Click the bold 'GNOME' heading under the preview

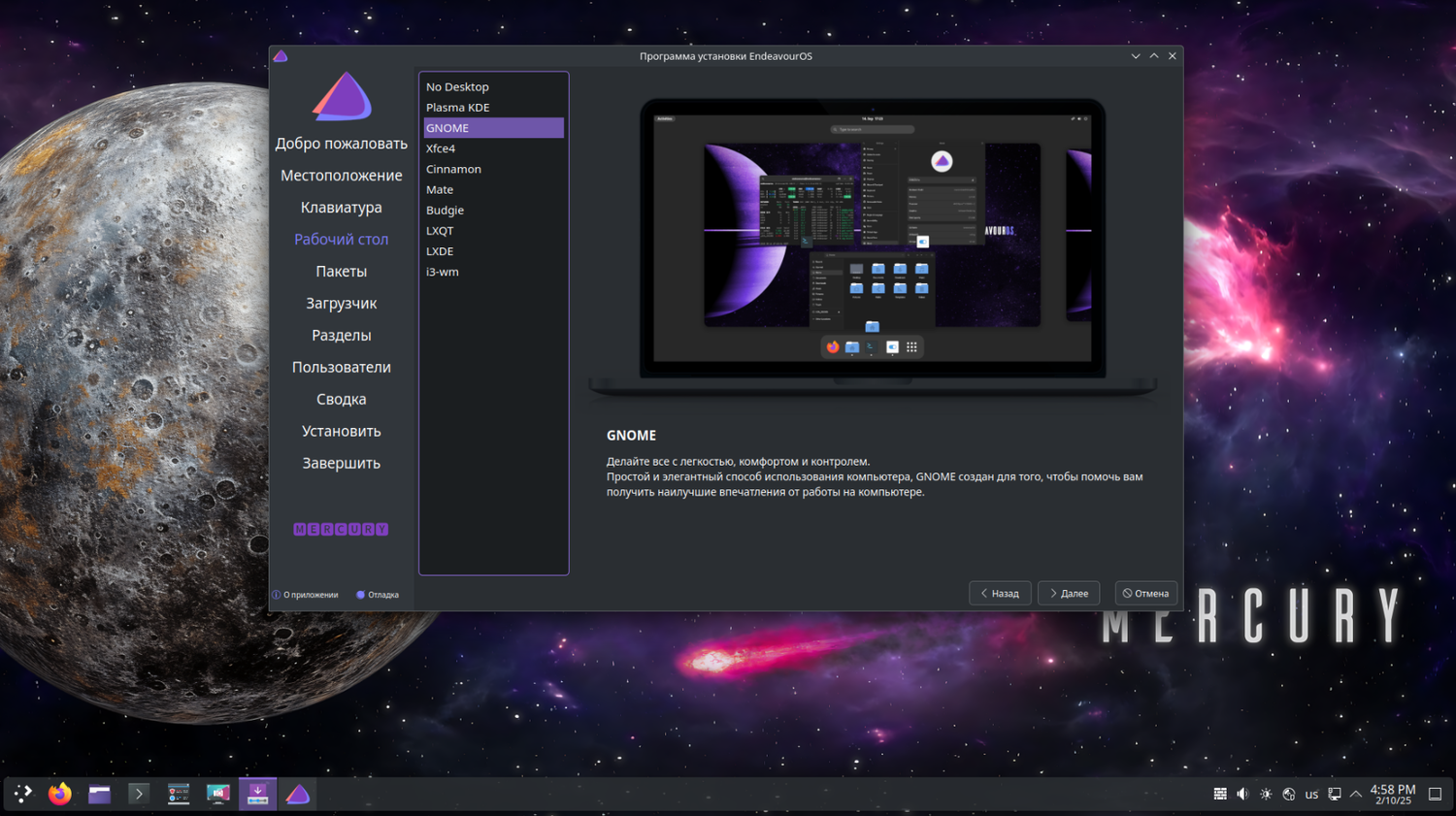(632, 436)
